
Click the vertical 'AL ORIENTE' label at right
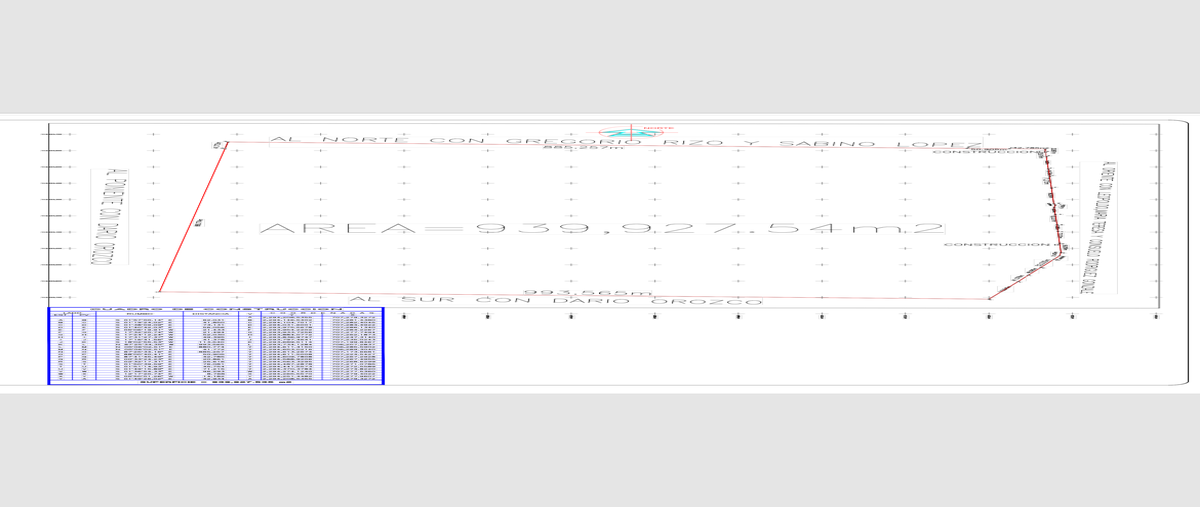[x=1096, y=227]
